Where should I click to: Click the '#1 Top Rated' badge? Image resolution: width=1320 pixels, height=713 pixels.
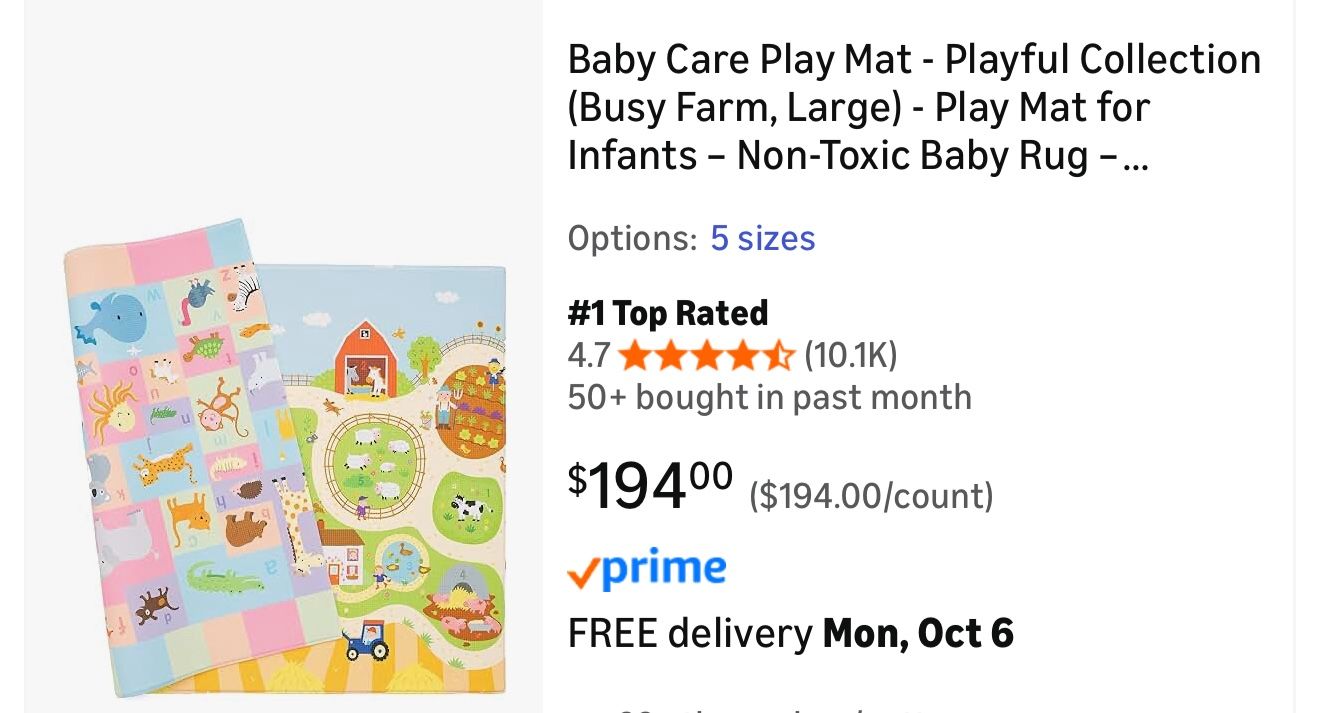[x=668, y=313]
